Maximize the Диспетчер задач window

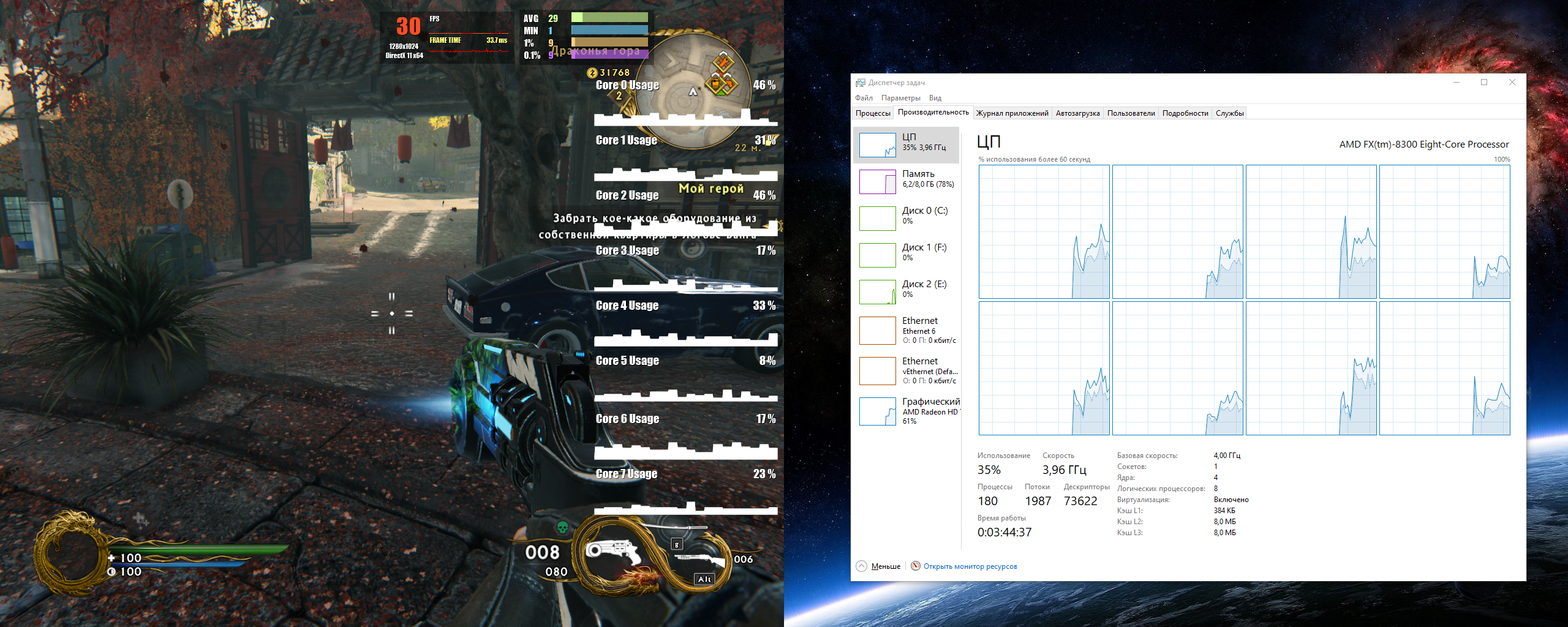tap(1484, 83)
